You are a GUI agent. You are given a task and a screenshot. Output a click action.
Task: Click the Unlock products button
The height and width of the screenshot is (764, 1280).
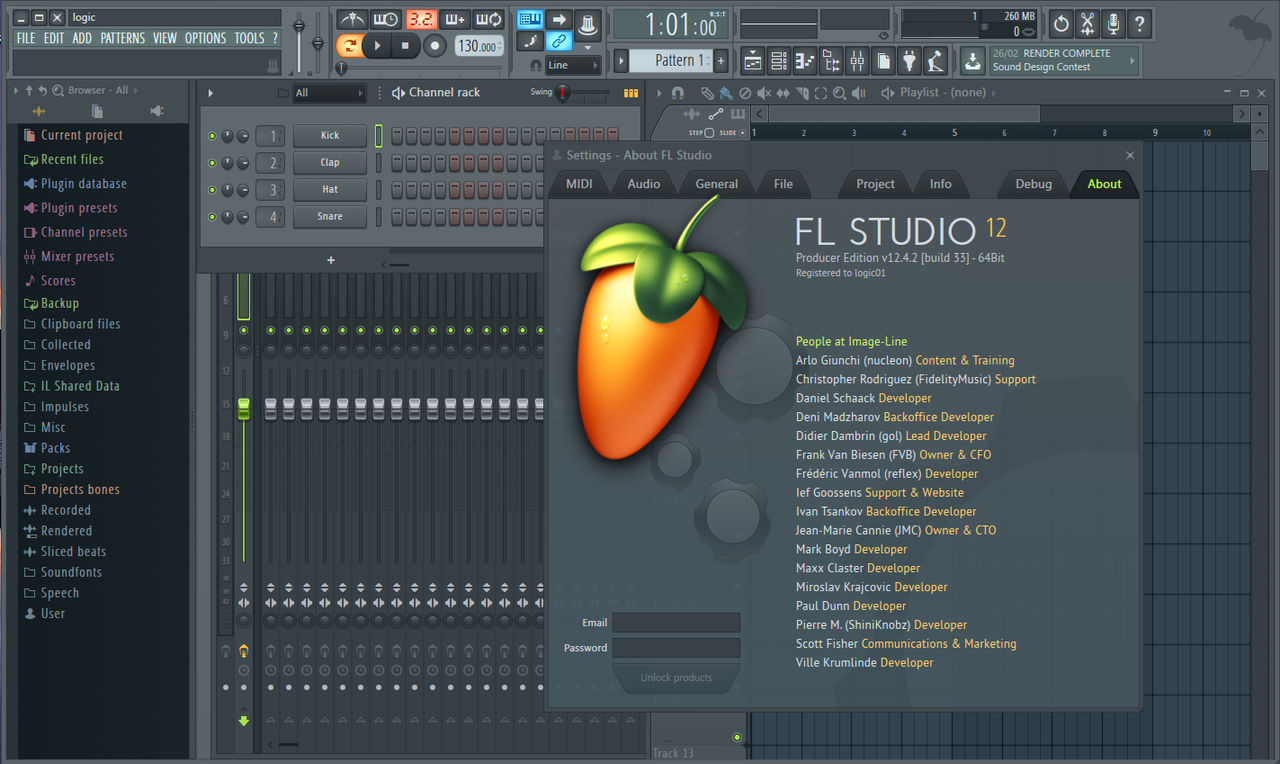tap(676, 678)
